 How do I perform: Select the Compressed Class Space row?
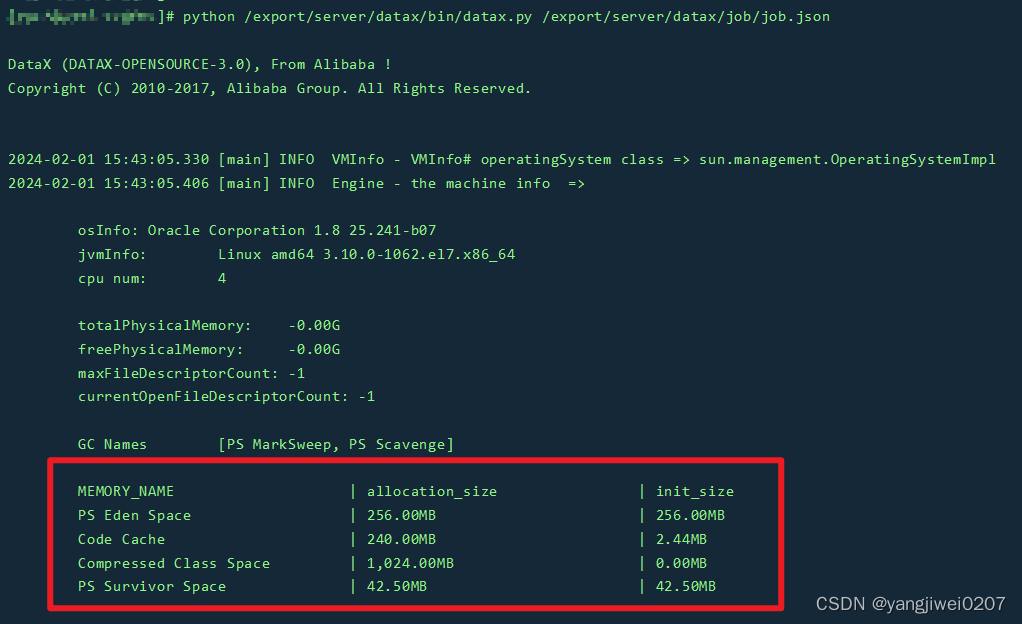(x=174, y=563)
